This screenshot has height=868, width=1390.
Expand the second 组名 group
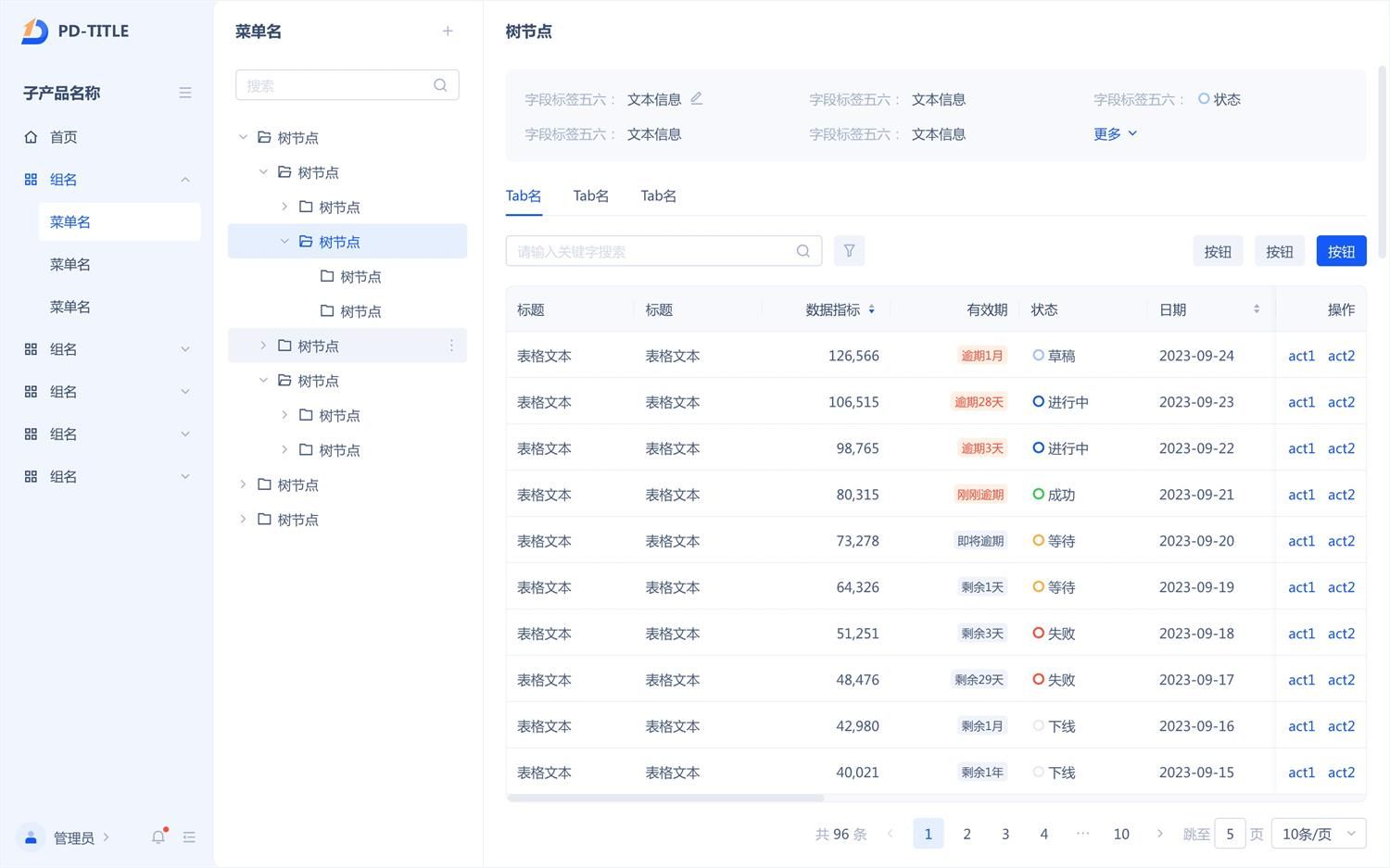point(185,349)
